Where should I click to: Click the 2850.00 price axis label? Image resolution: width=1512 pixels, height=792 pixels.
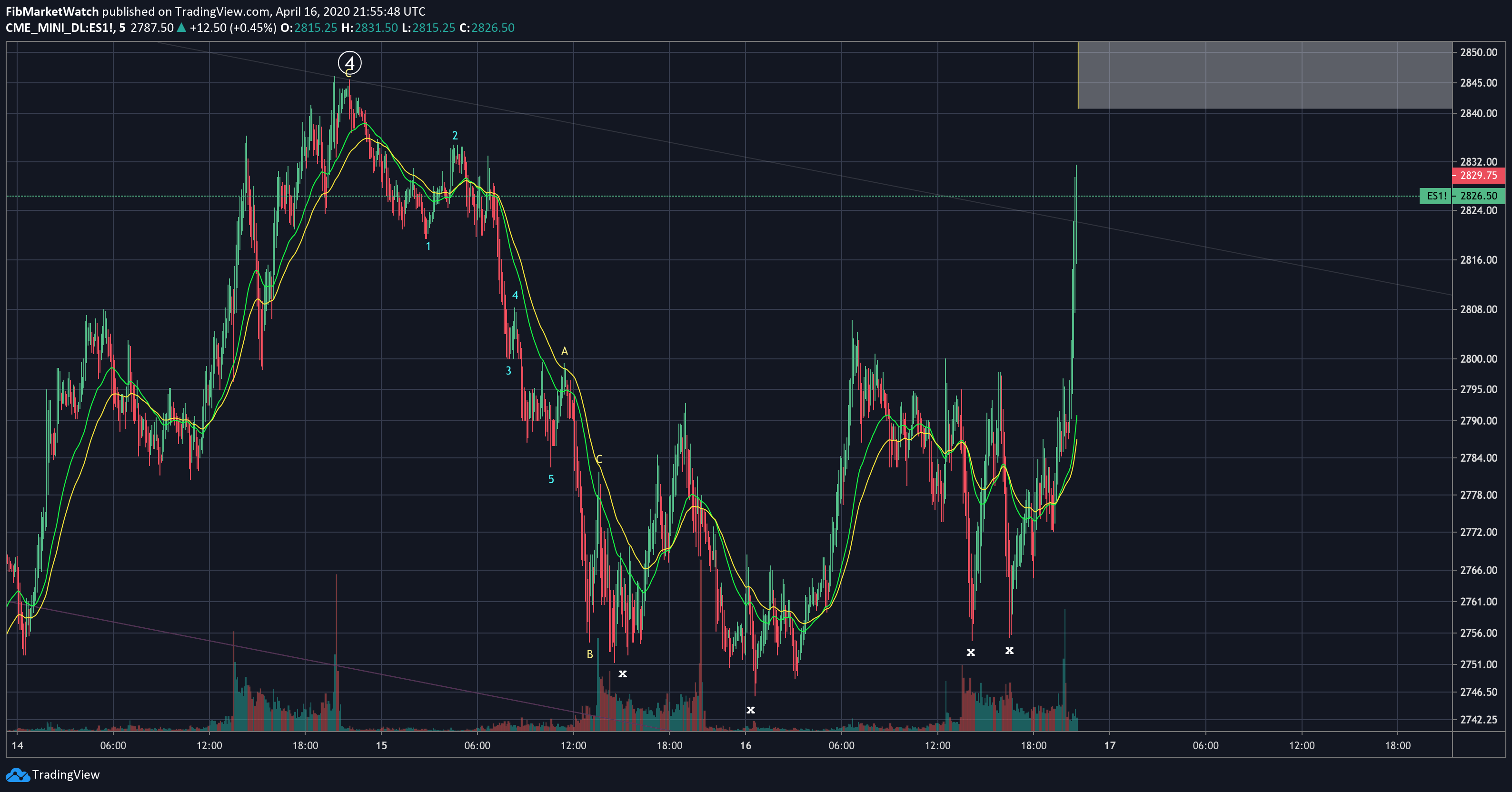click(1479, 52)
